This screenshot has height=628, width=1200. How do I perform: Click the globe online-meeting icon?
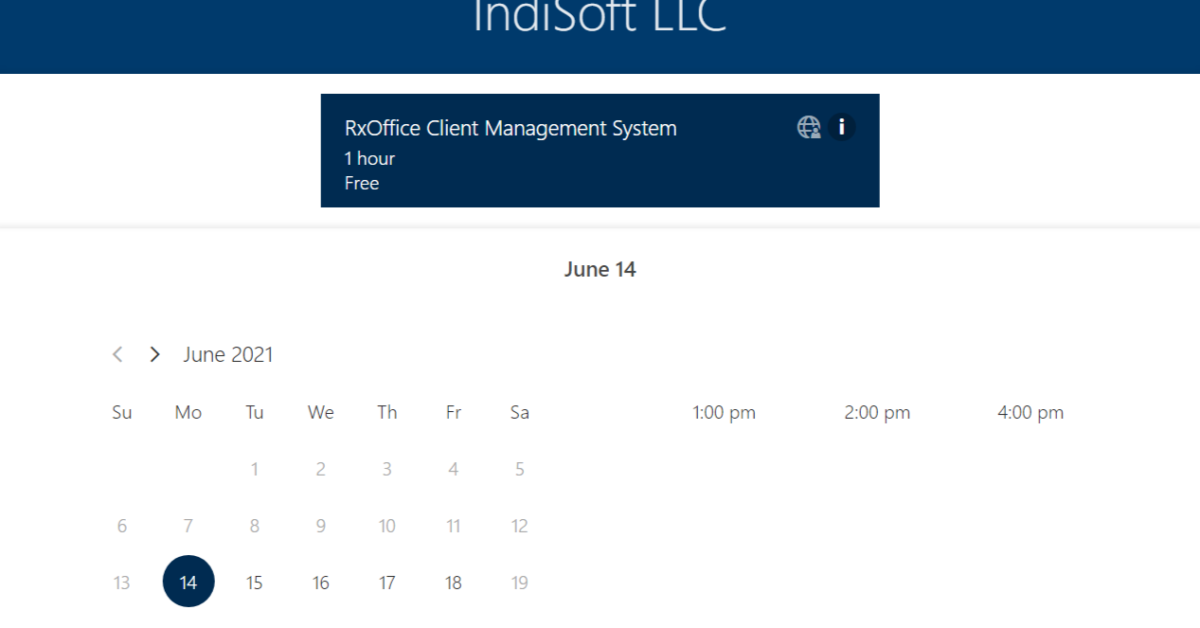coord(808,127)
